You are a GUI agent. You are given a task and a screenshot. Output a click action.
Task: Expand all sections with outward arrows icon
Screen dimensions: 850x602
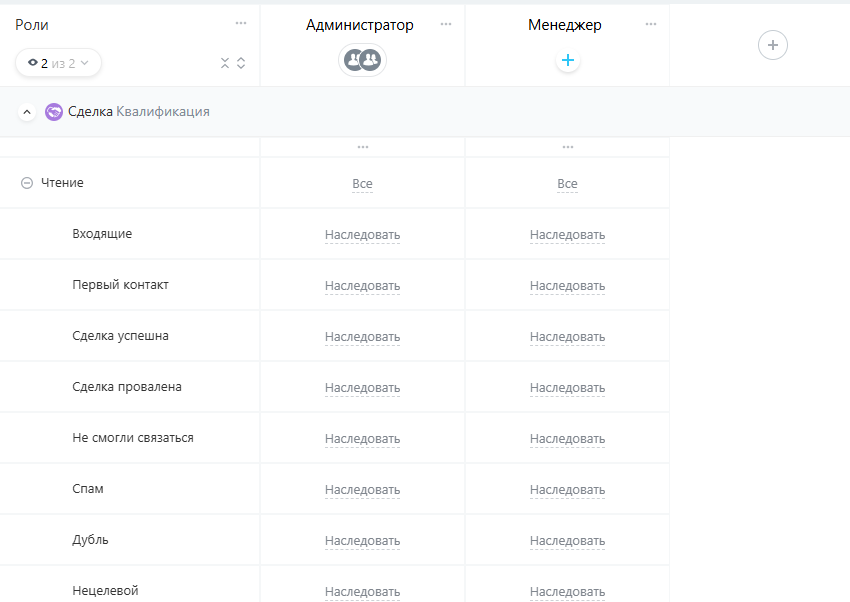(241, 63)
